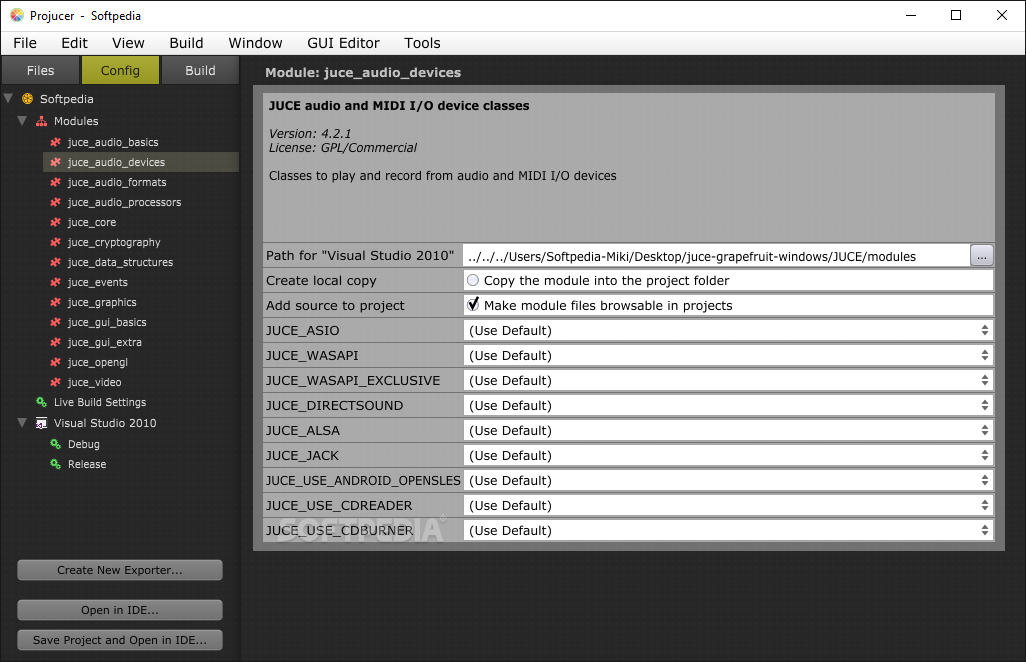This screenshot has height=662, width=1026.
Task: Open the JUCE_JACK dropdown
Action: (x=728, y=455)
